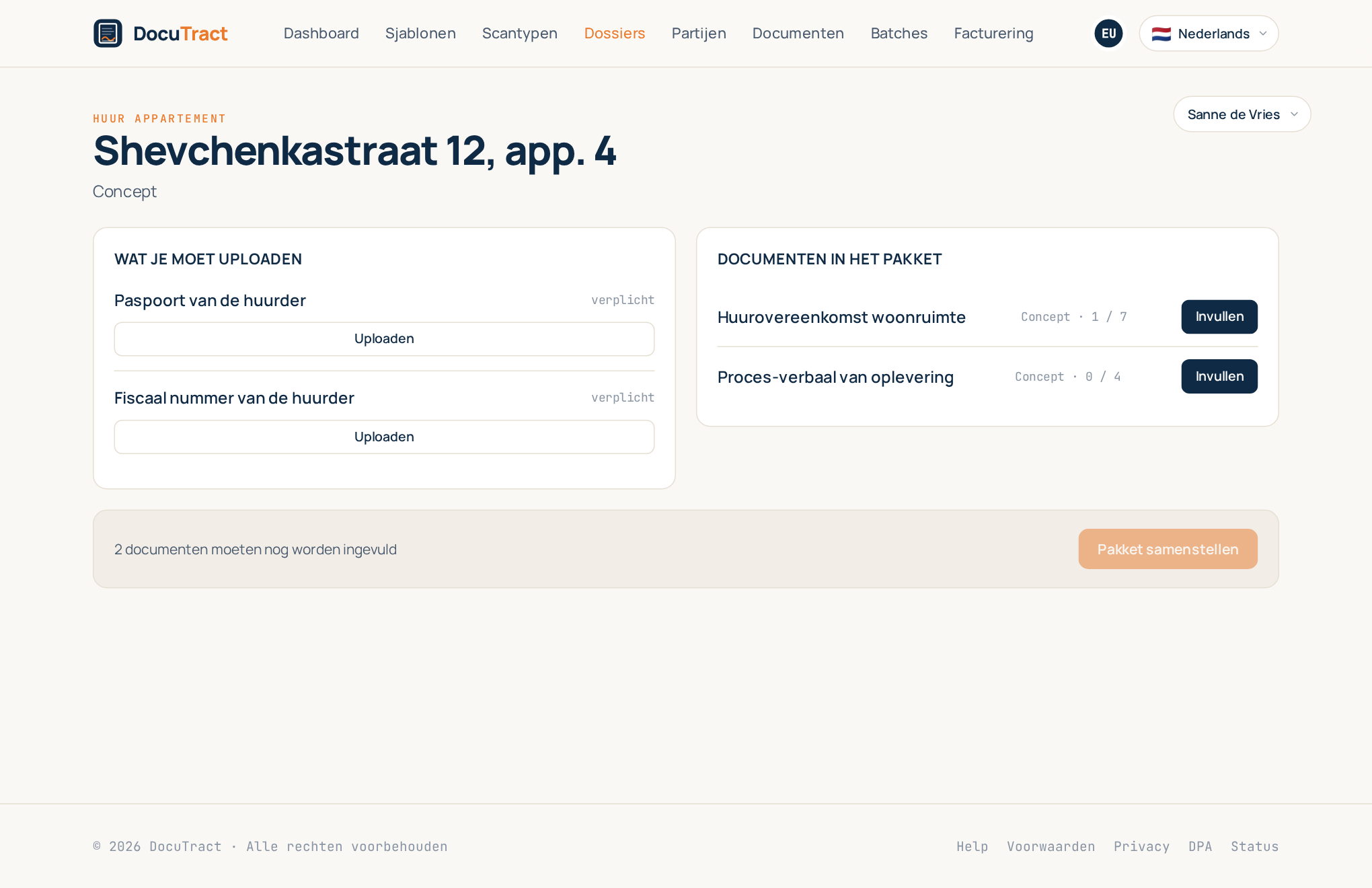Image resolution: width=1372 pixels, height=888 pixels.
Task: Open the DPA footer link
Action: click(x=1200, y=846)
